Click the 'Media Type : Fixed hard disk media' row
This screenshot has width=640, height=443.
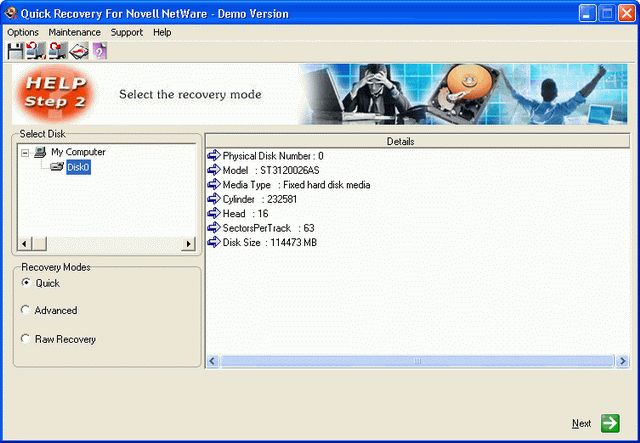coord(296,185)
